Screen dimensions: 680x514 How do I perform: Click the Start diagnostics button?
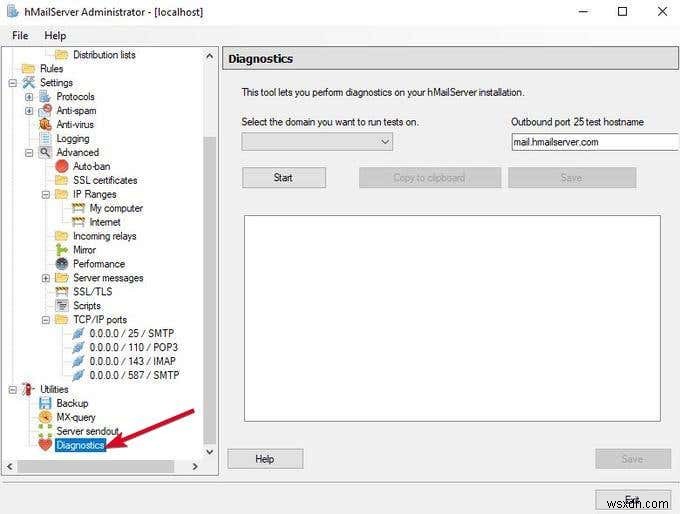tap(284, 178)
